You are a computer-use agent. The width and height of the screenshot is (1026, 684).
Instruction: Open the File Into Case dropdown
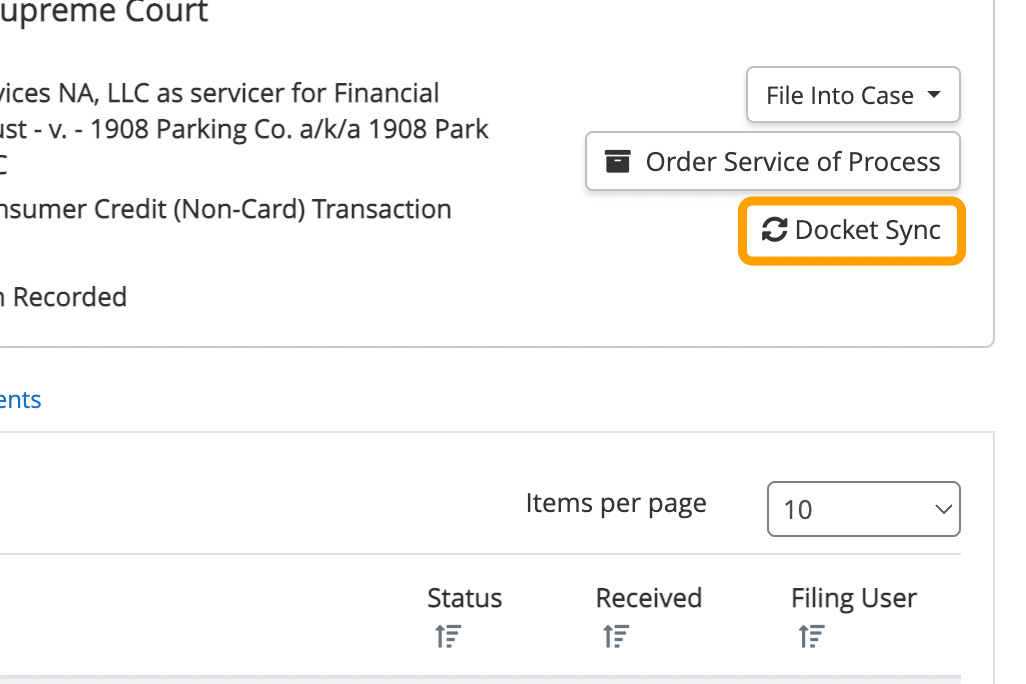click(x=853, y=95)
